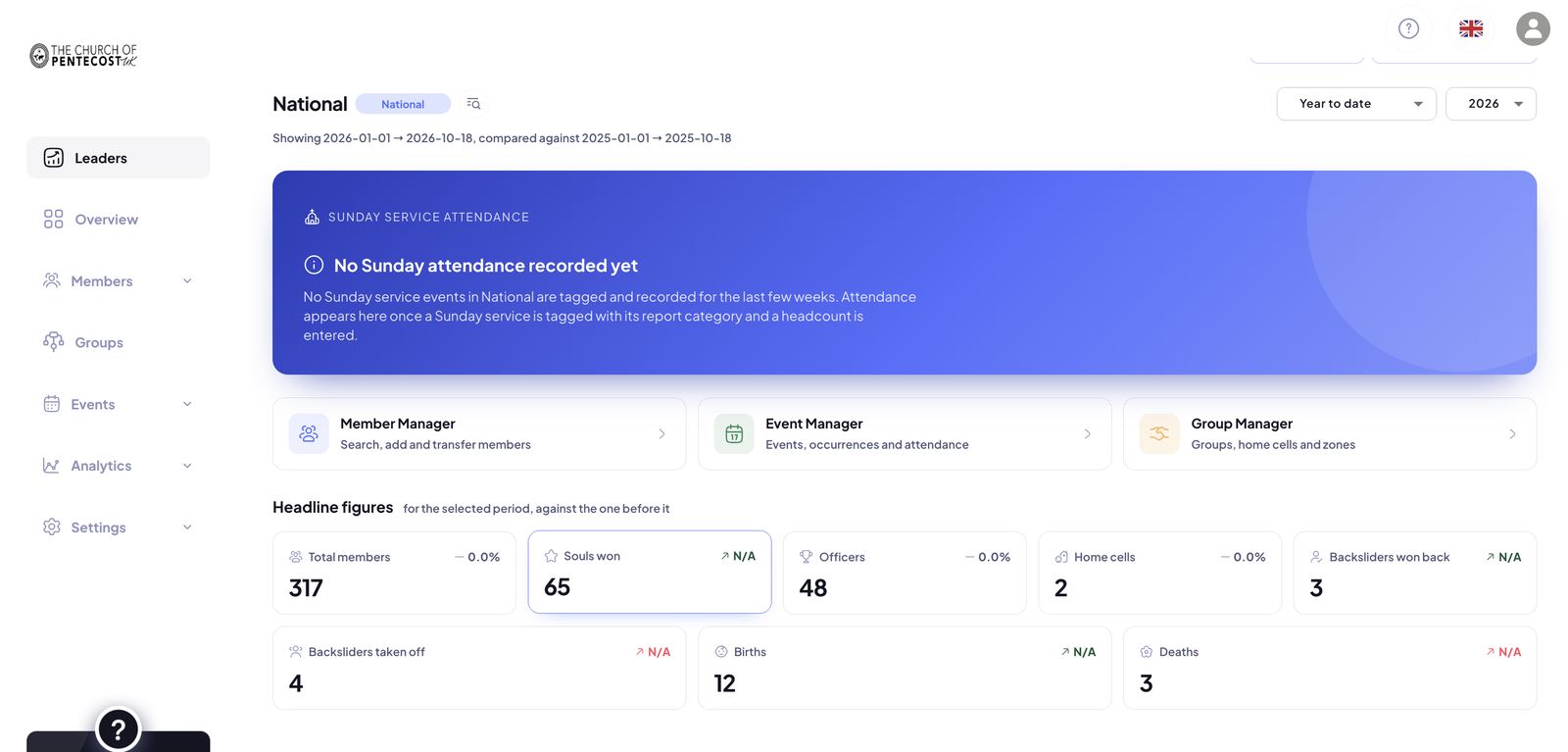The height and width of the screenshot is (752, 1568).
Task: Click the Overview grid icon
Action: coord(54,220)
